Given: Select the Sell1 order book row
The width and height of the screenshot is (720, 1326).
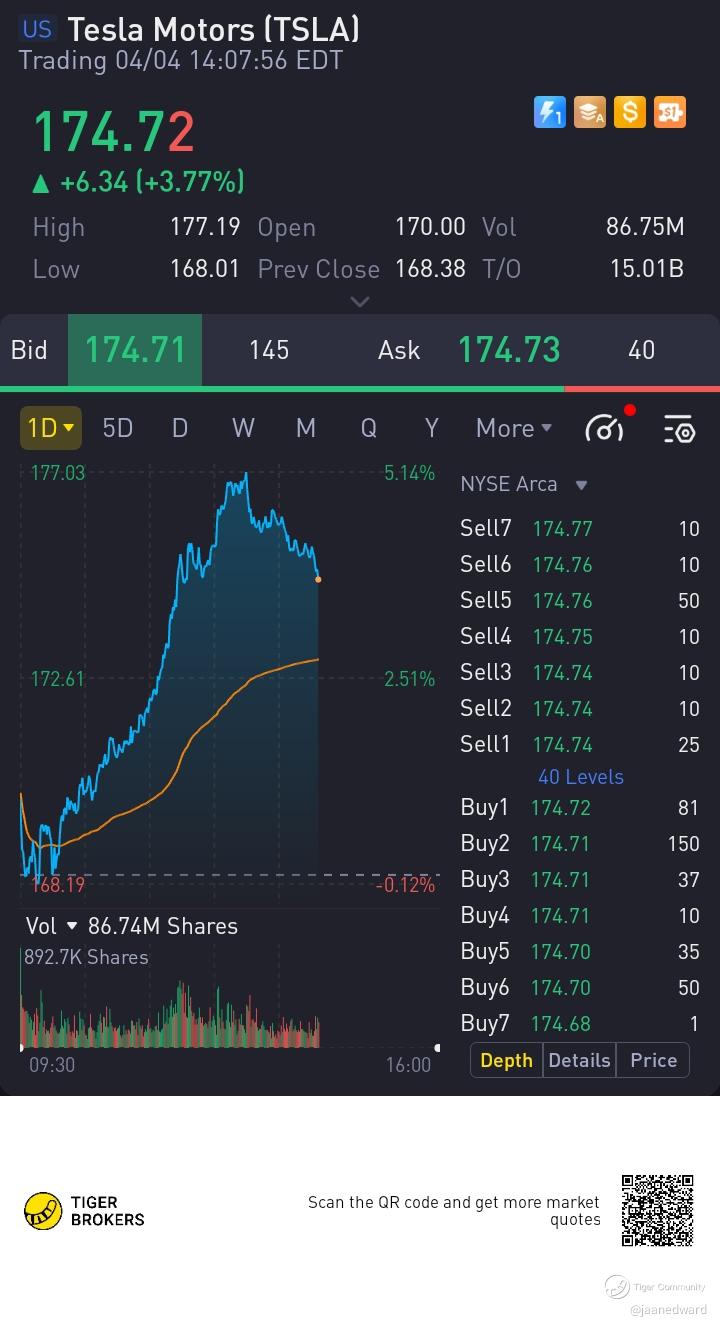Looking at the screenshot, I should coord(580,744).
